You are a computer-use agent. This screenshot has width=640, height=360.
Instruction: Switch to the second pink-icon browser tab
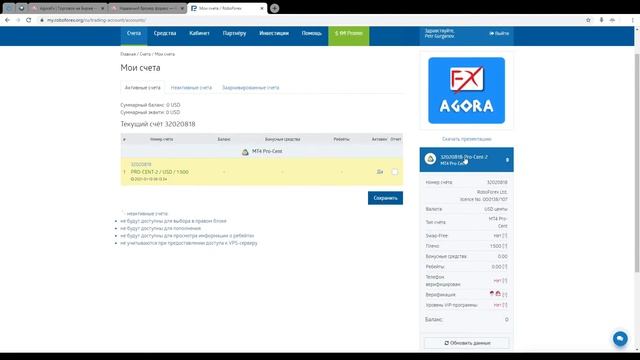[x=147, y=8]
